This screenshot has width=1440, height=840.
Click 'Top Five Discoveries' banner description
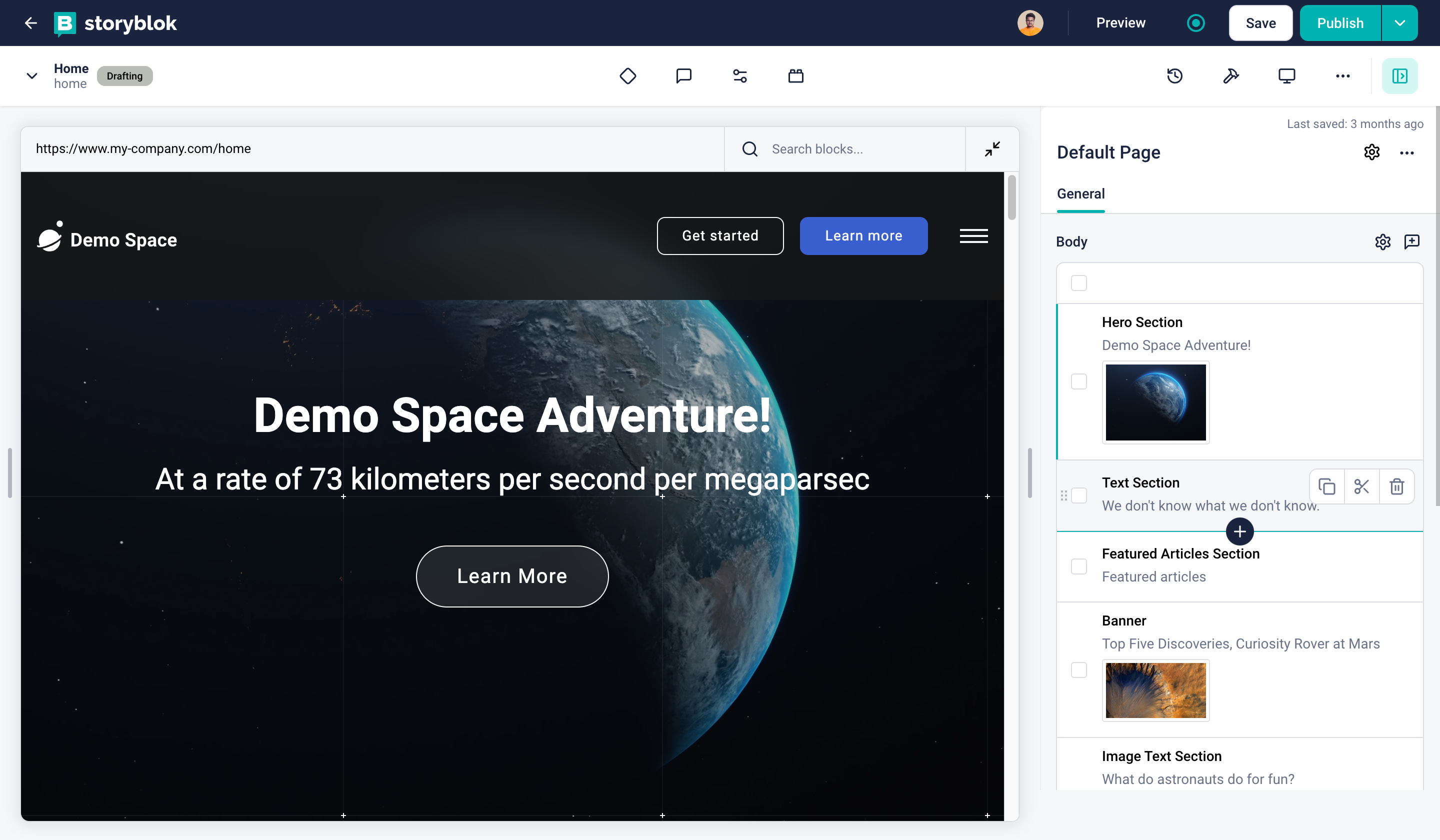[x=1240, y=644]
